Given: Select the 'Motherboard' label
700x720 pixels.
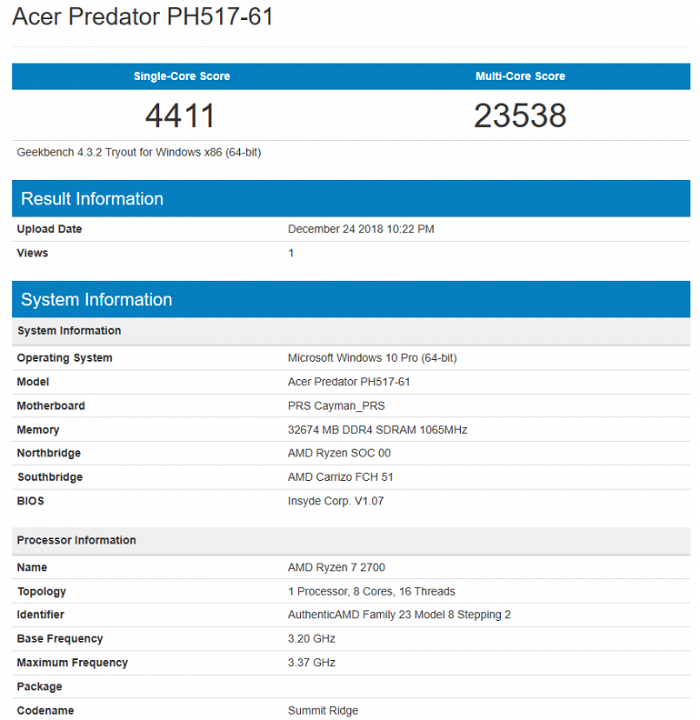Looking at the screenshot, I should (51, 405).
